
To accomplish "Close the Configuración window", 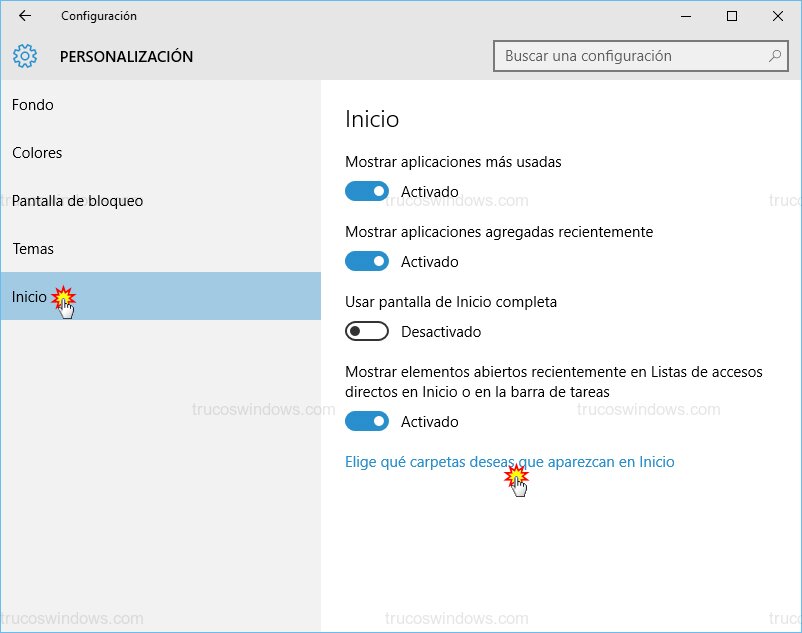I will click(x=778, y=16).
